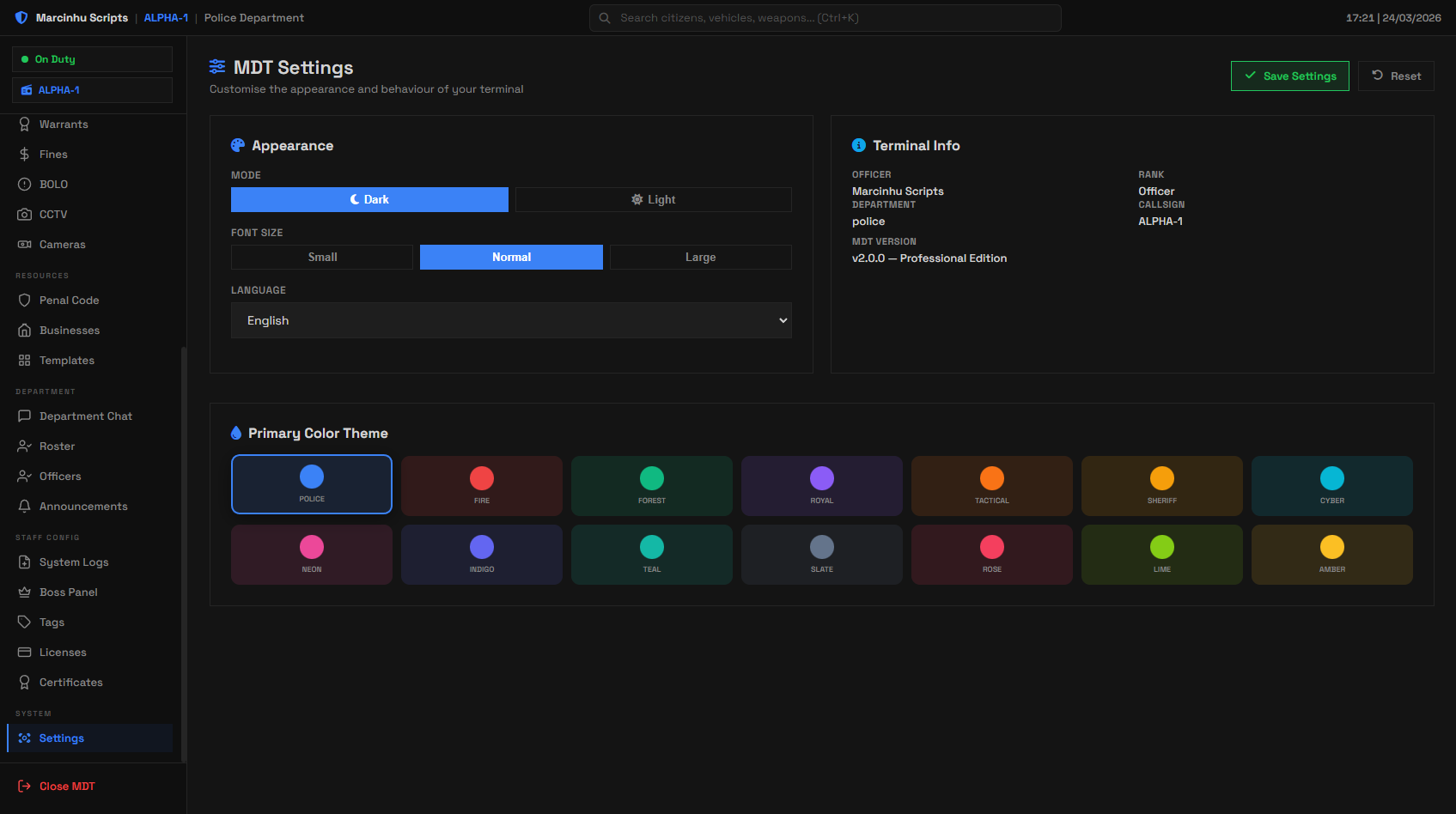Focus the citizens and vehicles search field
Screen dimensions: 1456x814
[825, 18]
